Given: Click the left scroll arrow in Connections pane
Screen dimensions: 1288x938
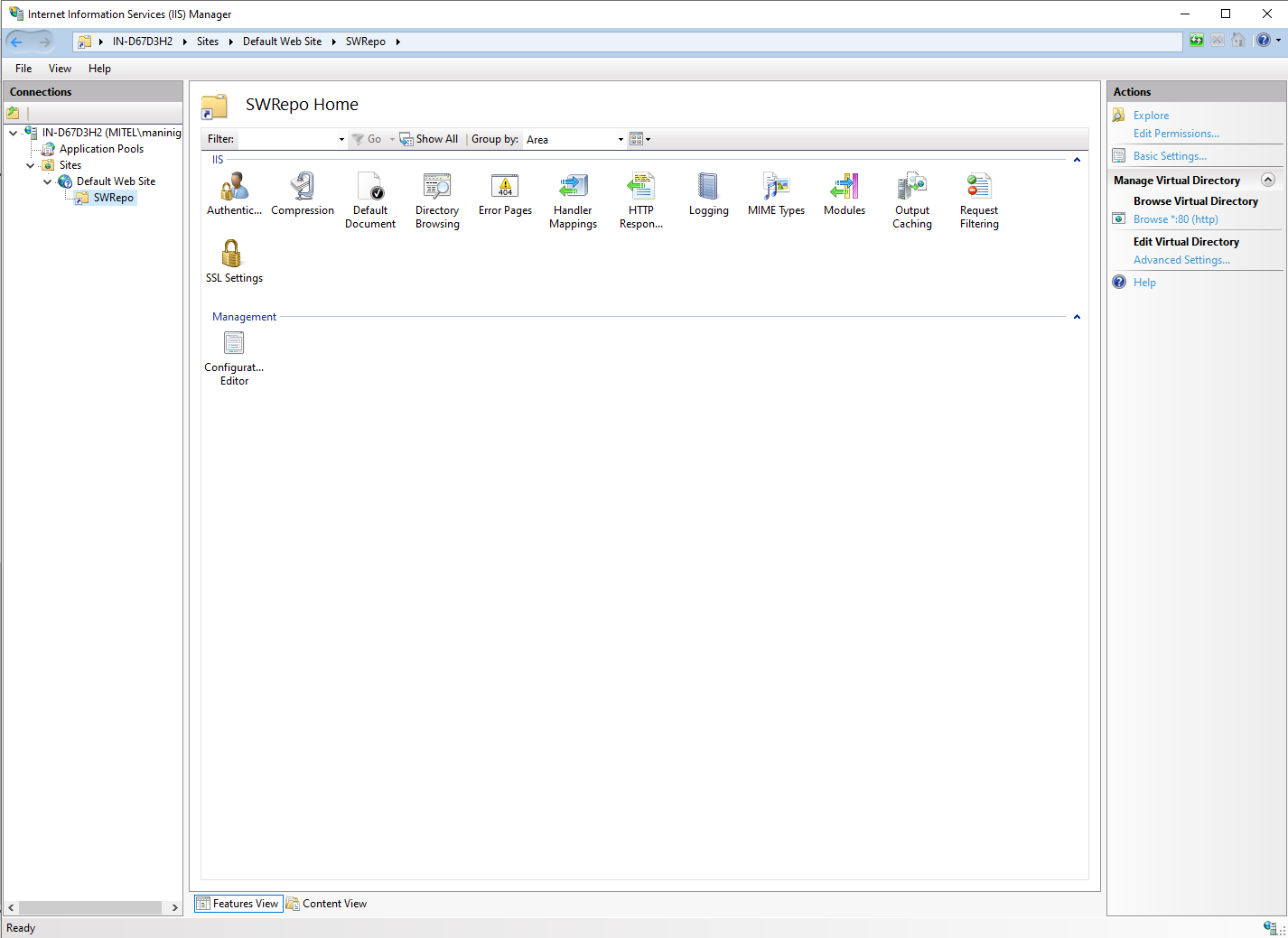Looking at the screenshot, I should [x=11, y=907].
